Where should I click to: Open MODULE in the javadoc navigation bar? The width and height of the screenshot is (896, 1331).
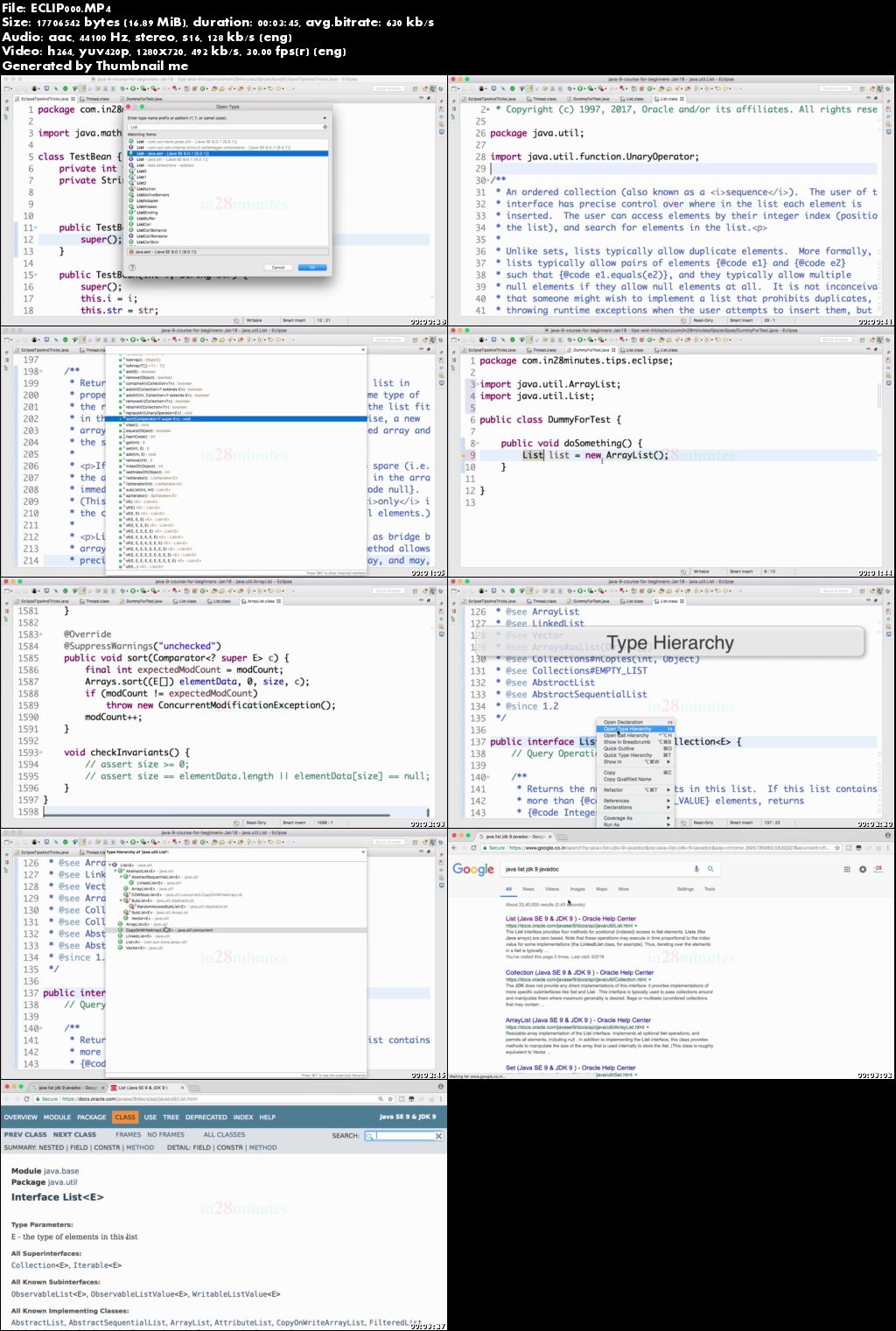point(57,1117)
